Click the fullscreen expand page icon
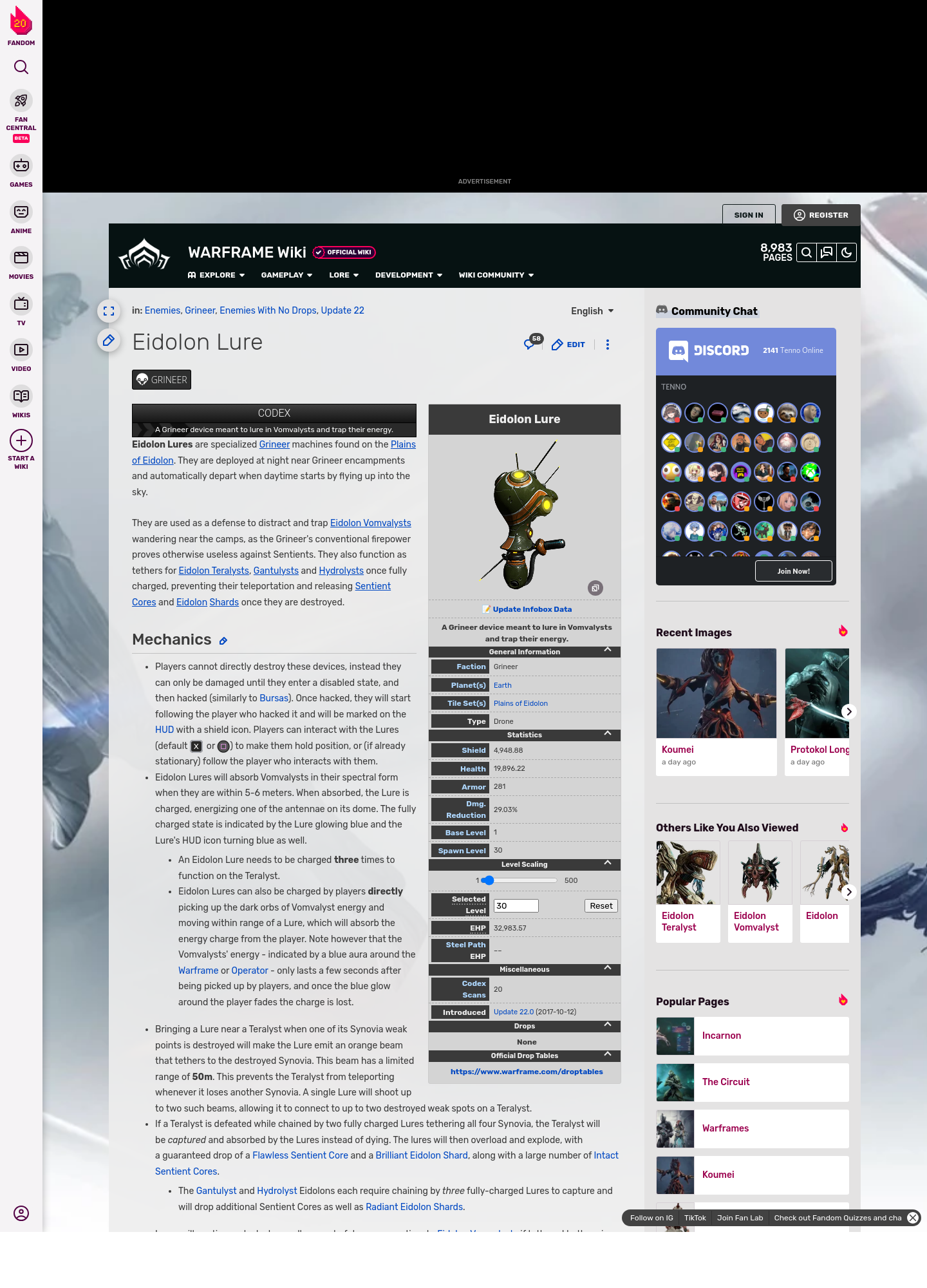The height and width of the screenshot is (1288, 927). tap(109, 311)
